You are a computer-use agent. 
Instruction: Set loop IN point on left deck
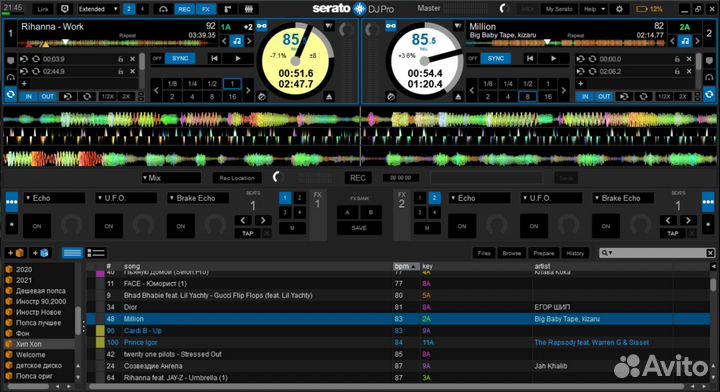pyautogui.click(x=29, y=96)
